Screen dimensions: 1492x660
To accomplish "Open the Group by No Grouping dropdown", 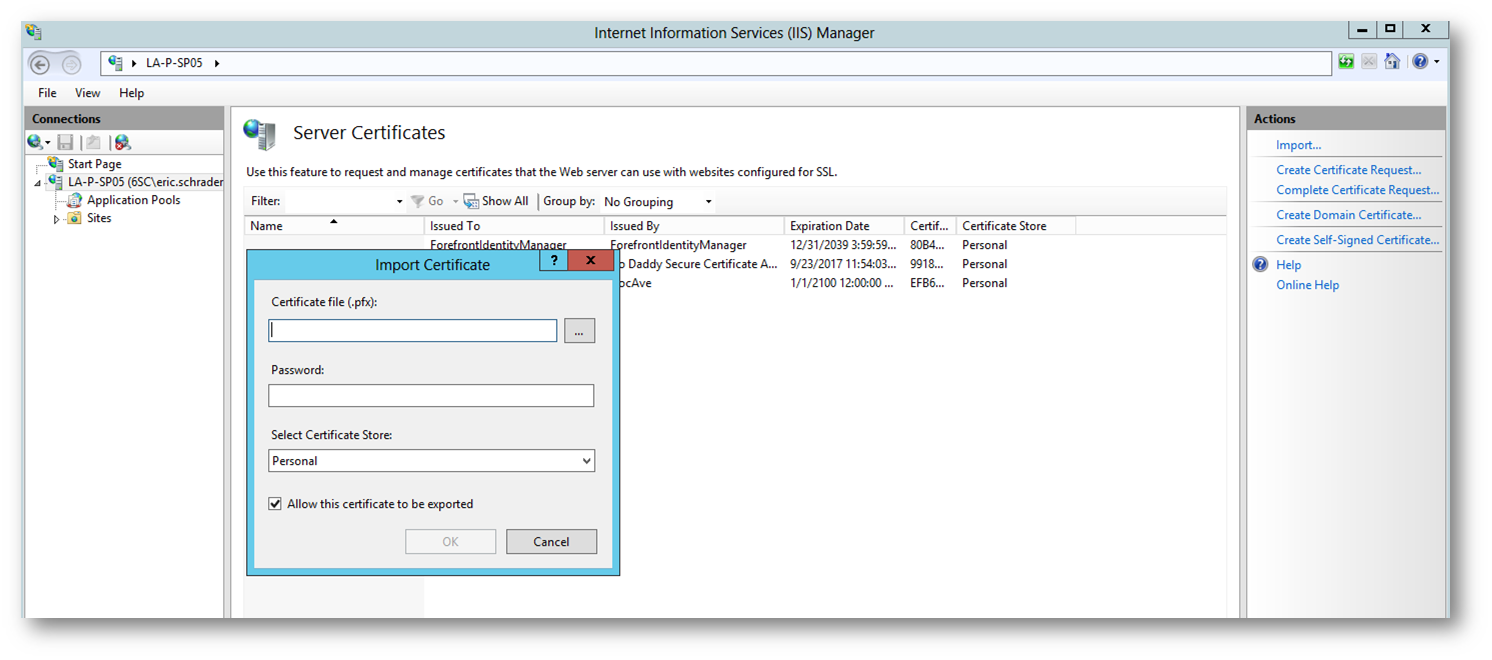I will coord(658,202).
